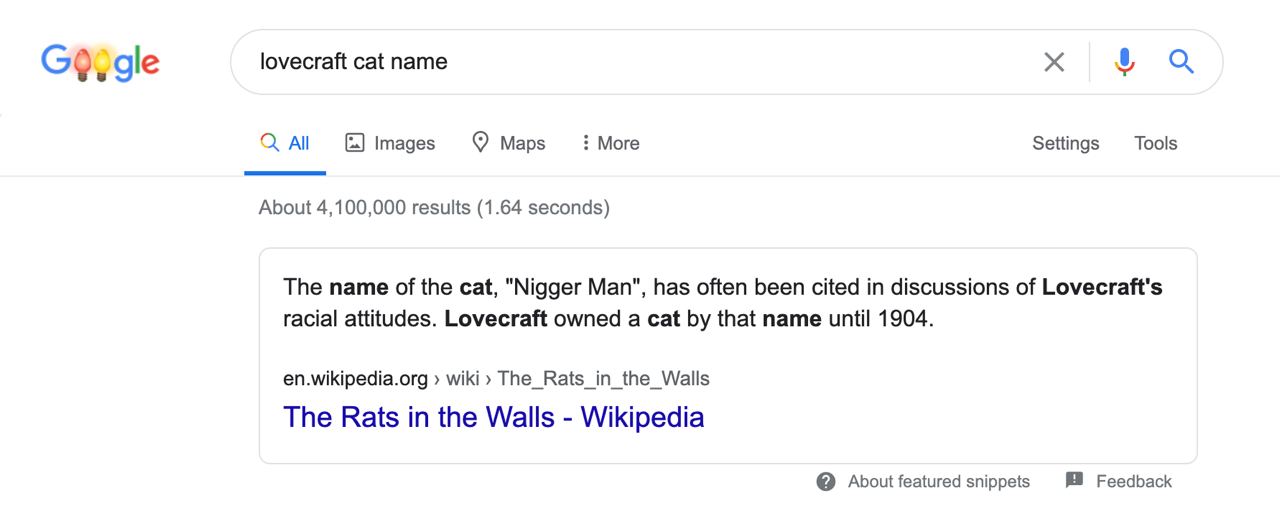
Task: Click into the search query field
Action: [x=640, y=62]
